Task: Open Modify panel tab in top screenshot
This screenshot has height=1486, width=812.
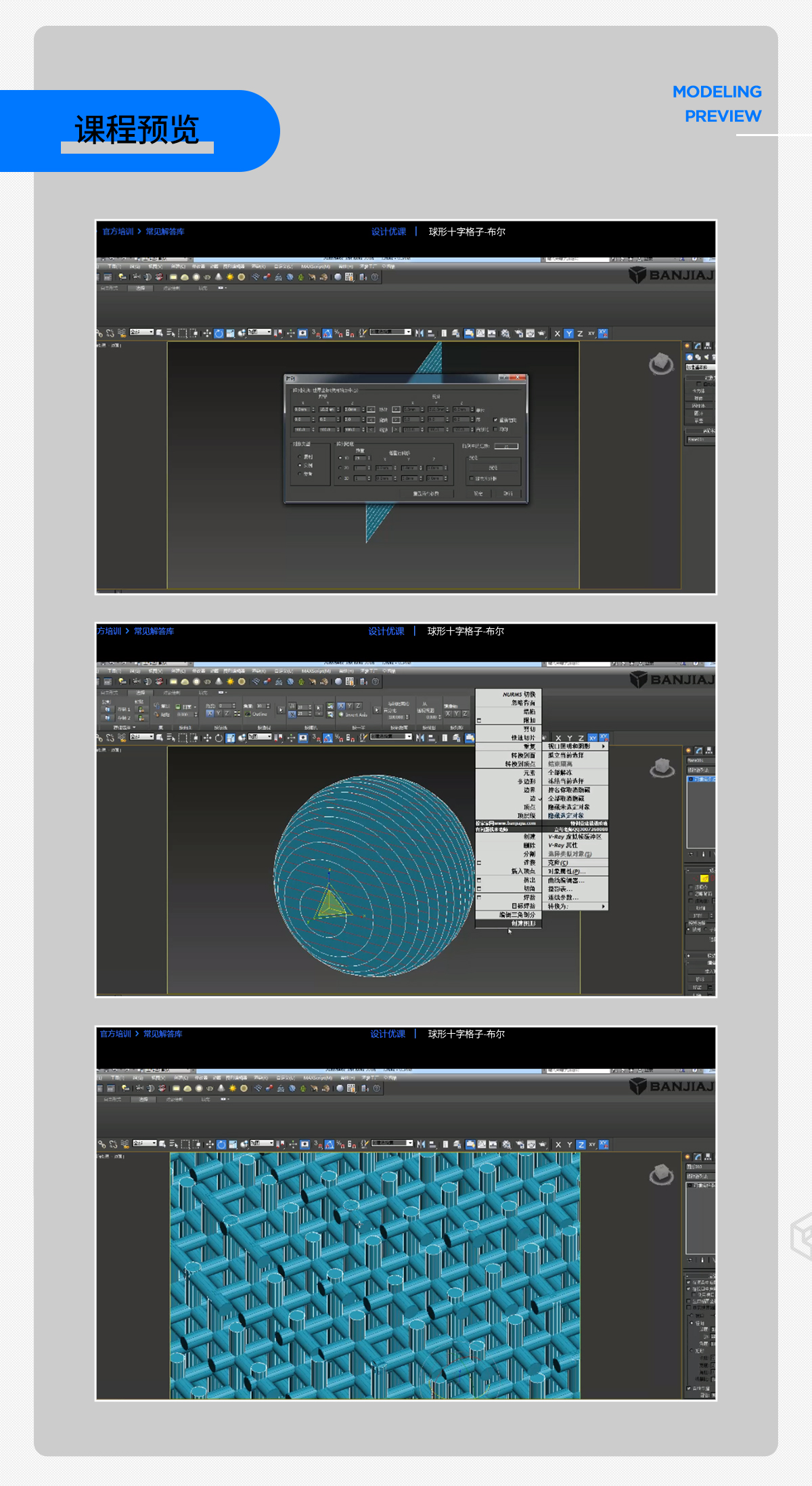Action: pyautogui.click(x=697, y=346)
